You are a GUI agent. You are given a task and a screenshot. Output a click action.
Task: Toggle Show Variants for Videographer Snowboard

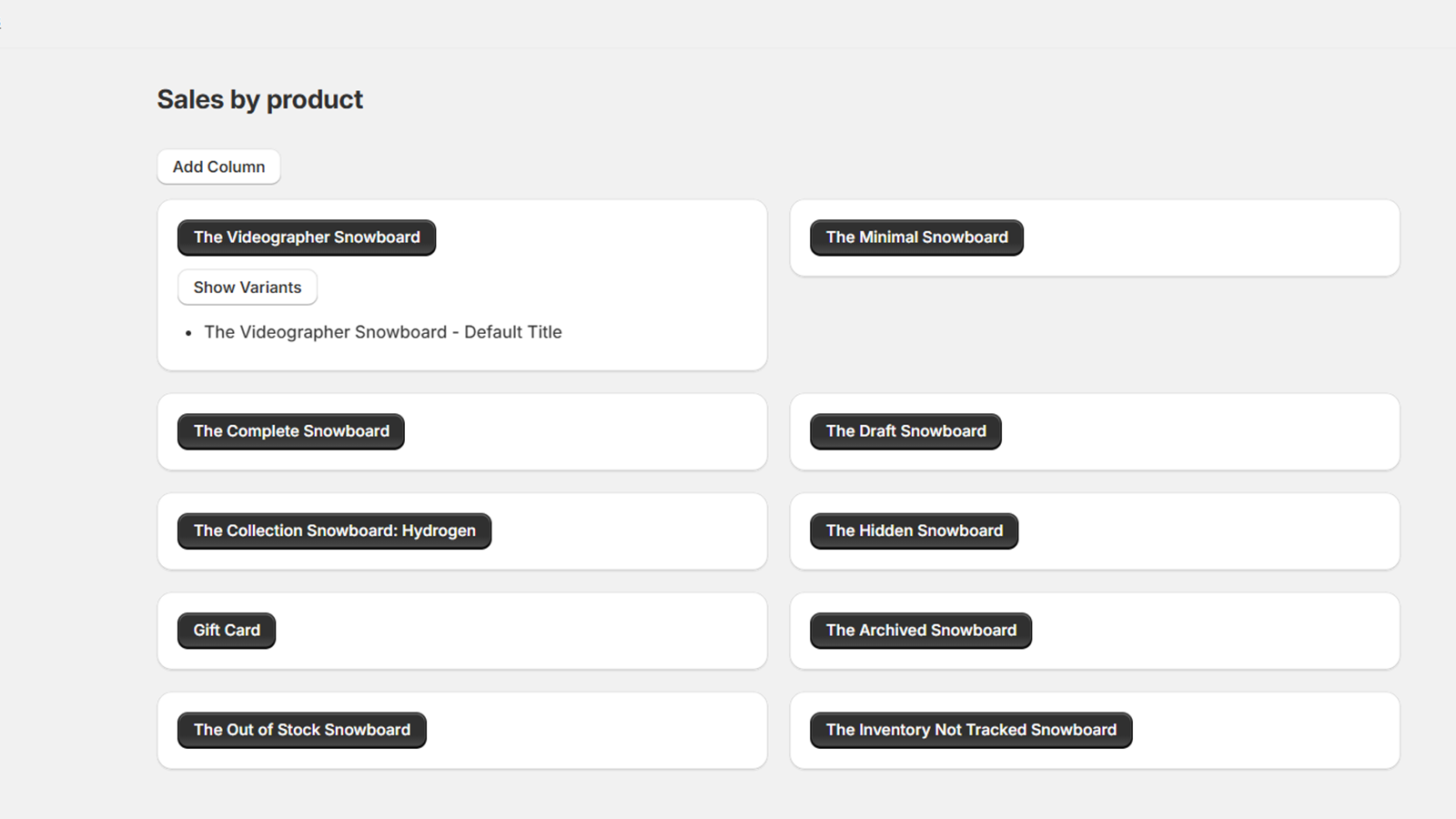point(247,288)
